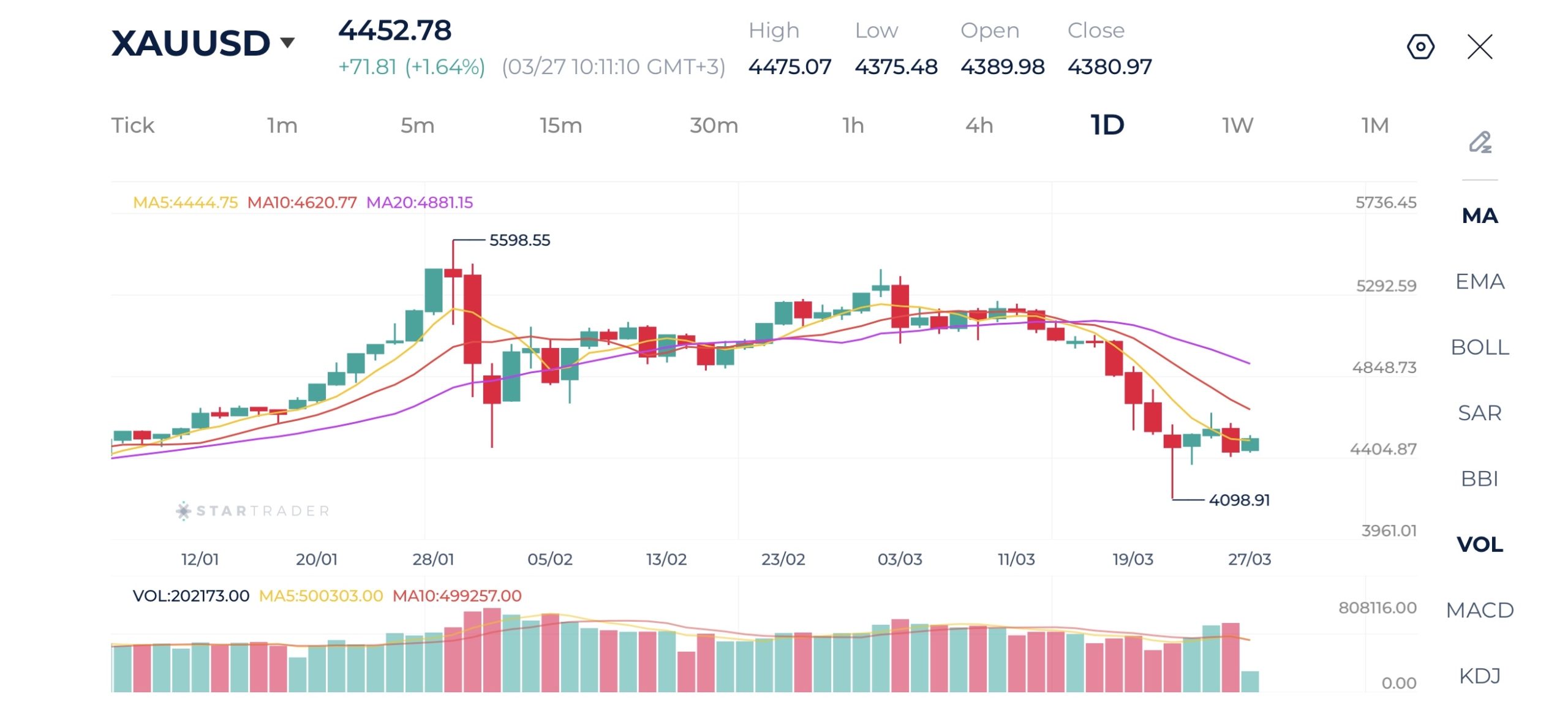Click the 4098.91 low price marker
1568x721 pixels.
click(1239, 500)
